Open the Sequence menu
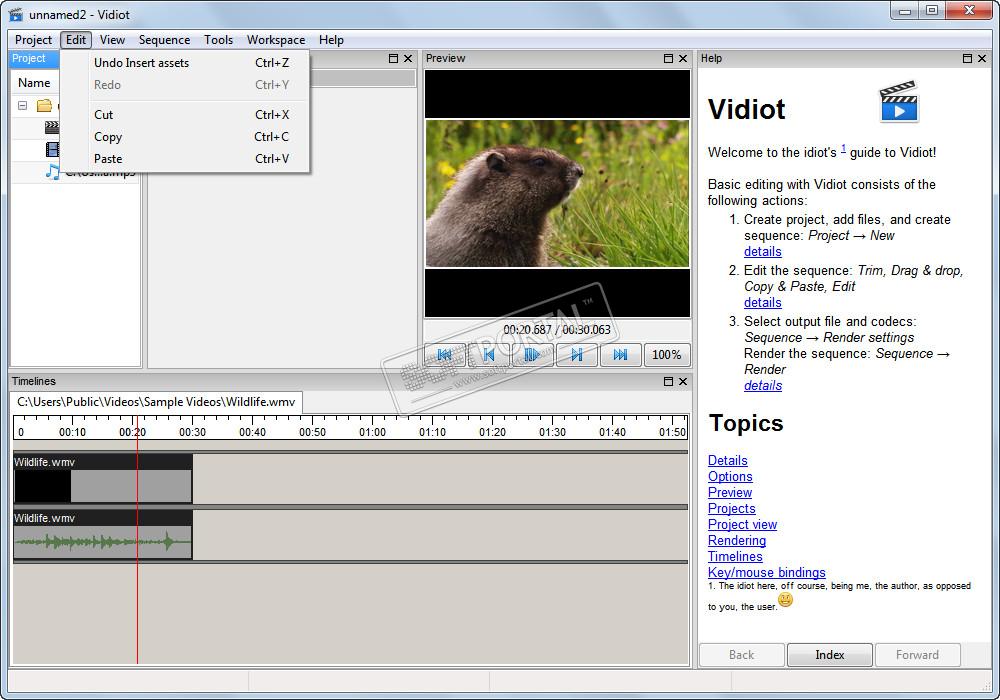This screenshot has width=1000, height=700. [x=164, y=40]
